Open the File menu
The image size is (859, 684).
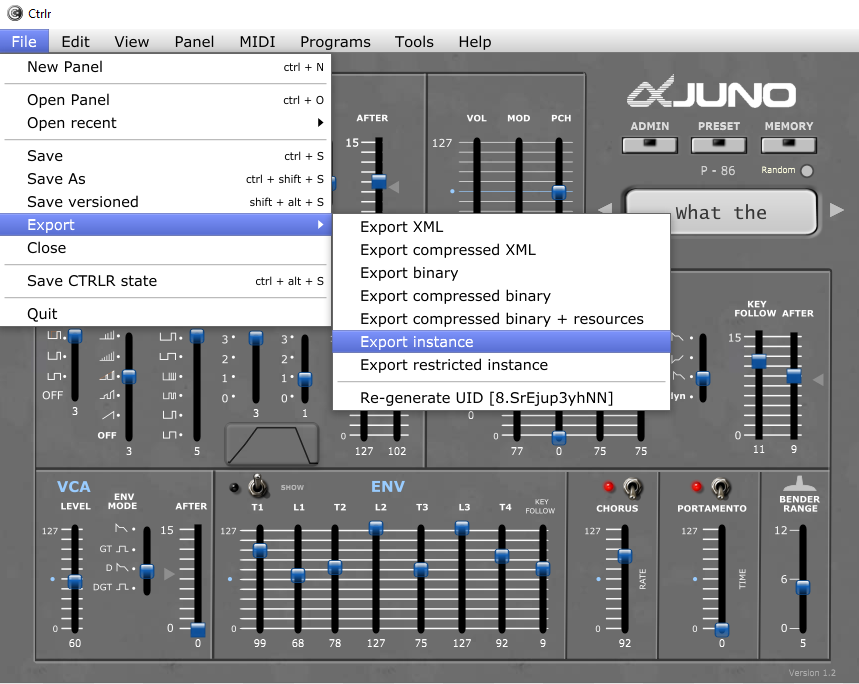[24, 42]
